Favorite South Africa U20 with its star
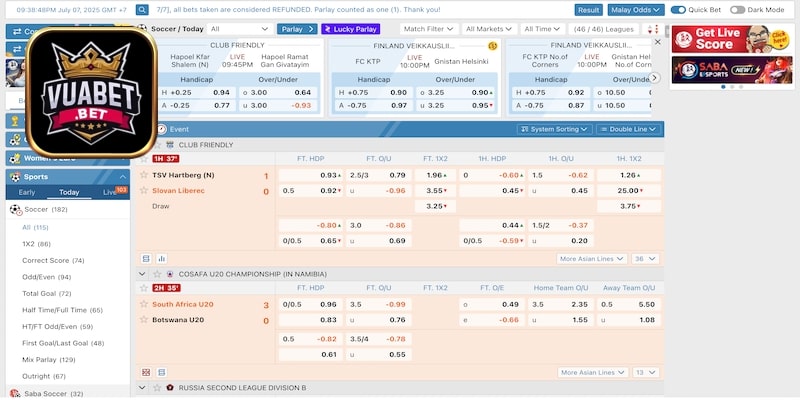Image resolution: width=800 pixels, height=400 pixels. pyautogui.click(x=144, y=304)
